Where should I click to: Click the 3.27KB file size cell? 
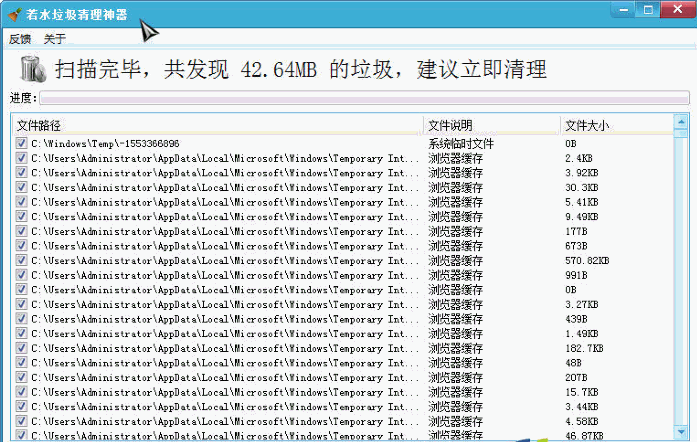[x=581, y=305]
